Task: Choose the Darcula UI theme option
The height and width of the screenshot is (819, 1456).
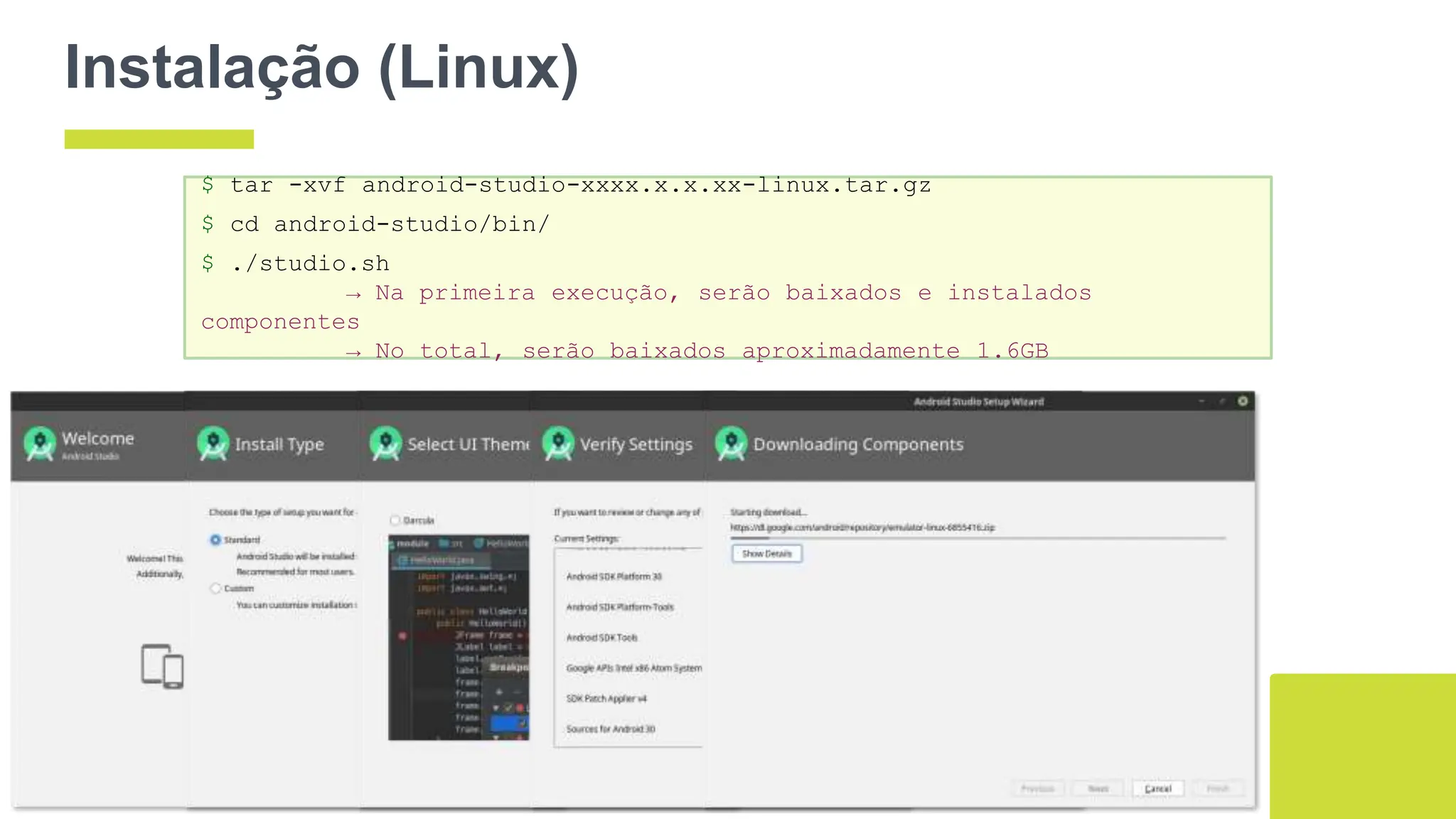Action: [x=395, y=520]
